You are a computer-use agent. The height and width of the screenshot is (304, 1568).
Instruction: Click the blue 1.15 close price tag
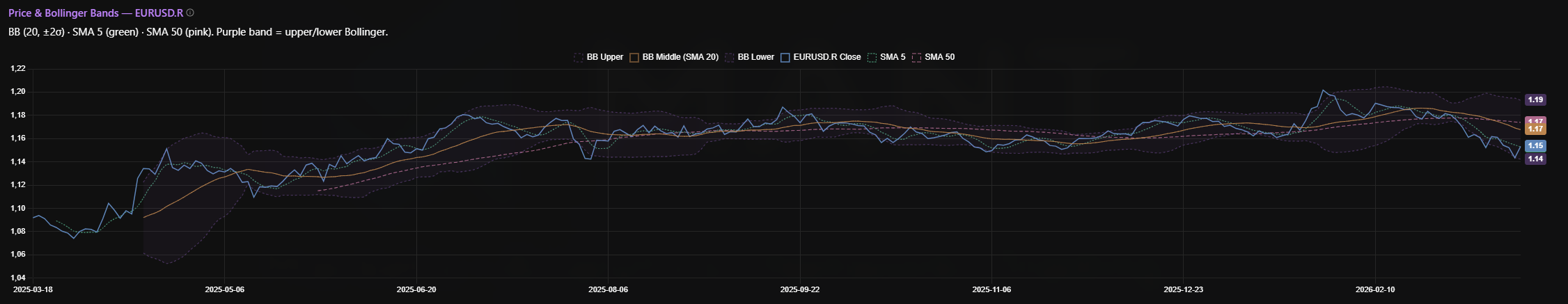point(1535,146)
